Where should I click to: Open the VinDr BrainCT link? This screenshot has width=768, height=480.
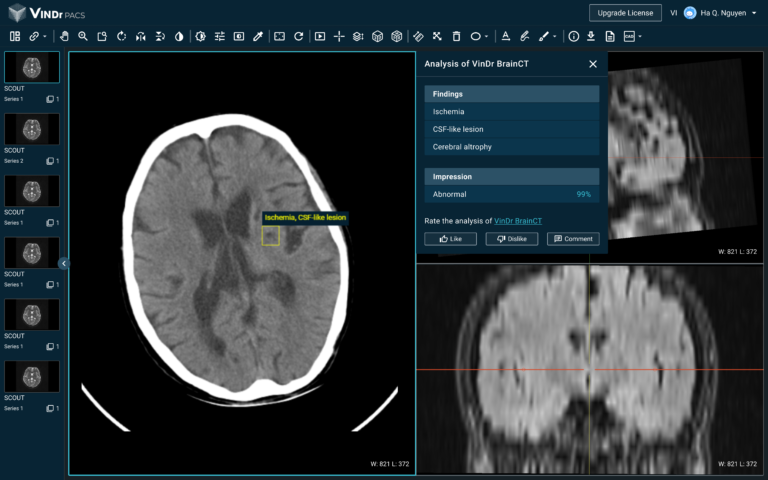(518, 221)
